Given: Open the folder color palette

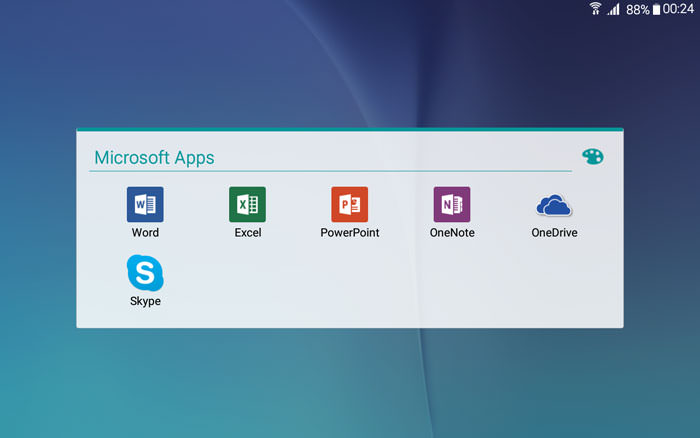Looking at the screenshot, I should (x=593, y=157).
